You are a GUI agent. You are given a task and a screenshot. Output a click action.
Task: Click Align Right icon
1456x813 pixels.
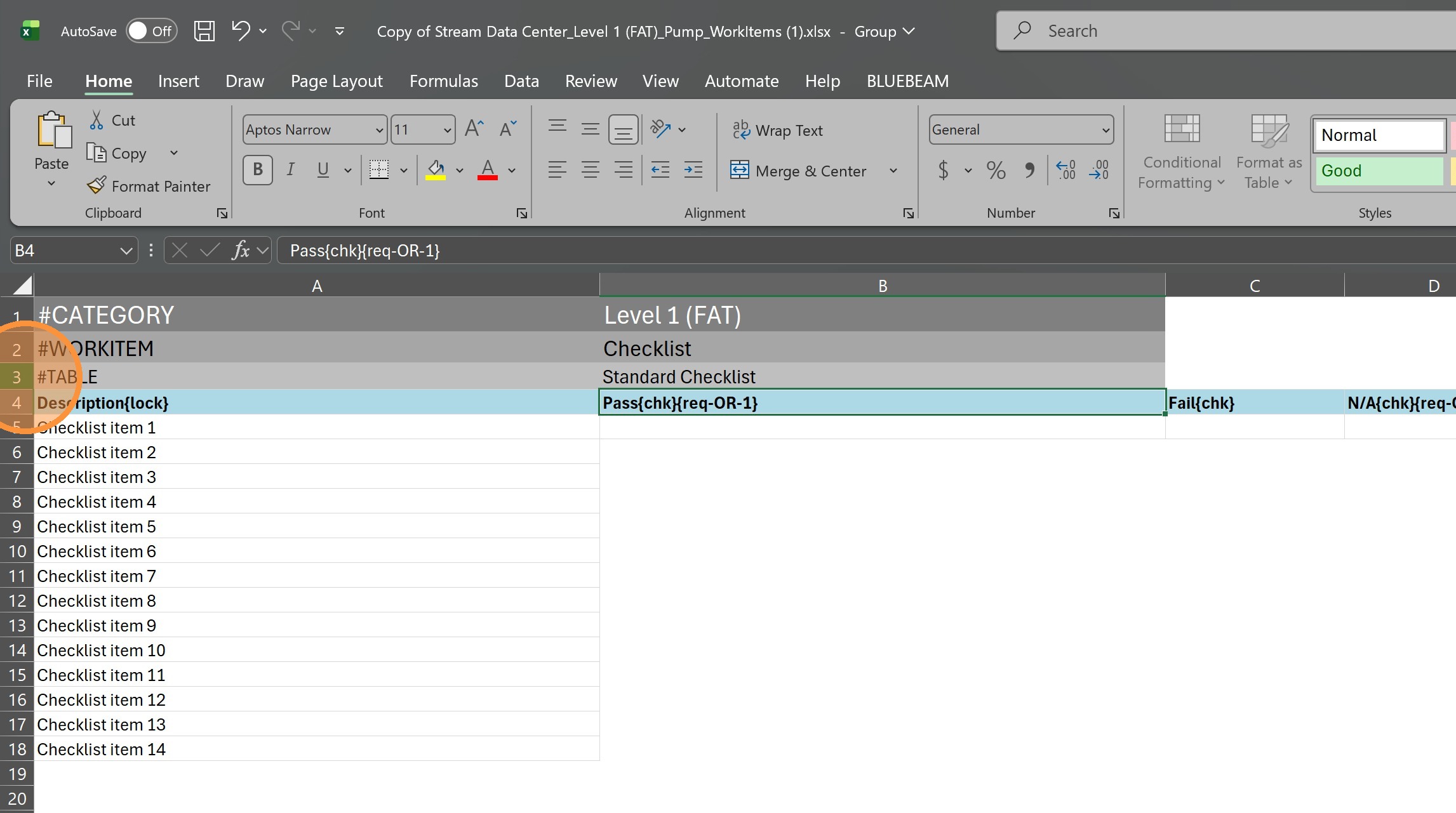624,169
